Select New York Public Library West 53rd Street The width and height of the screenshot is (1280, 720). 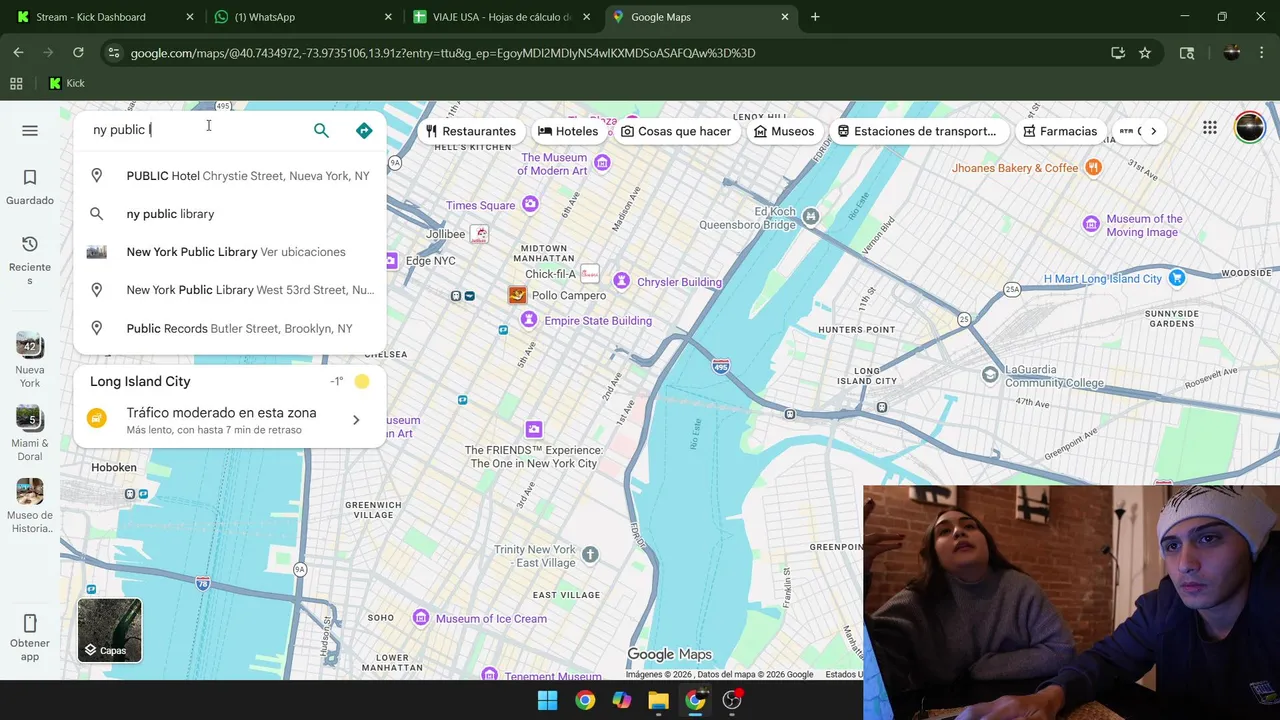[x=230, y=290]
